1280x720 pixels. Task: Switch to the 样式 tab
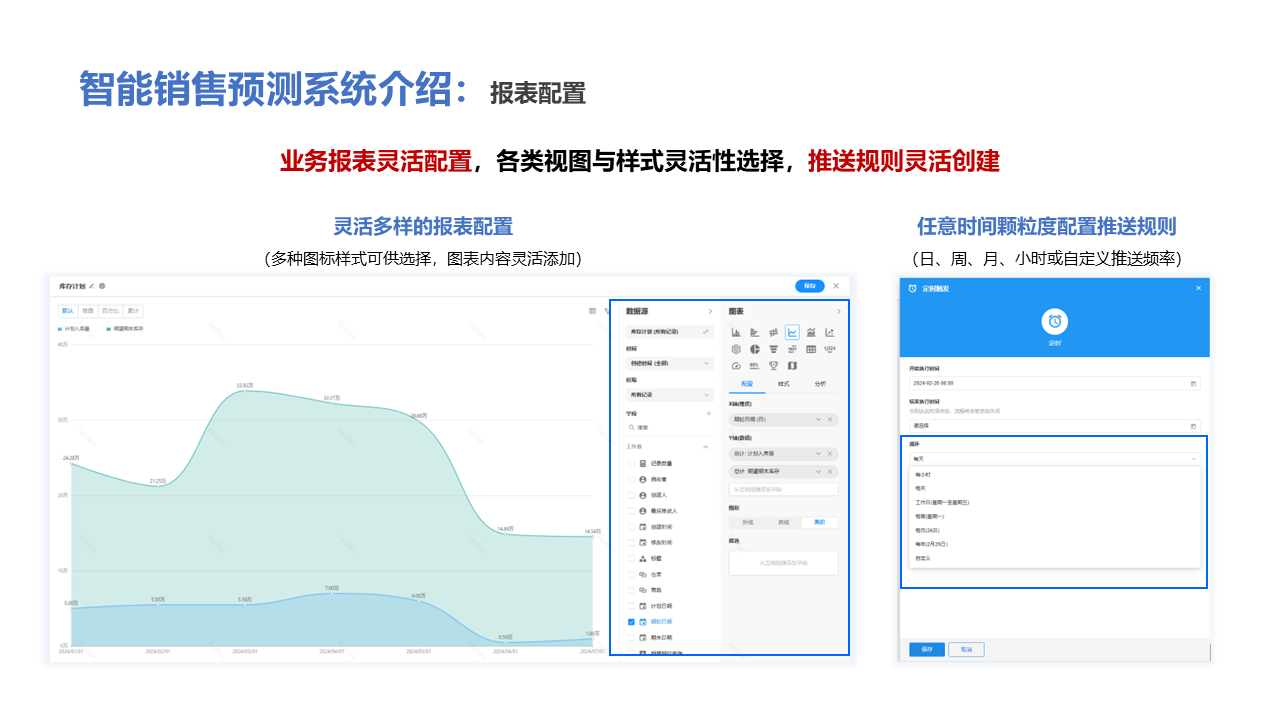coord(784,383)
